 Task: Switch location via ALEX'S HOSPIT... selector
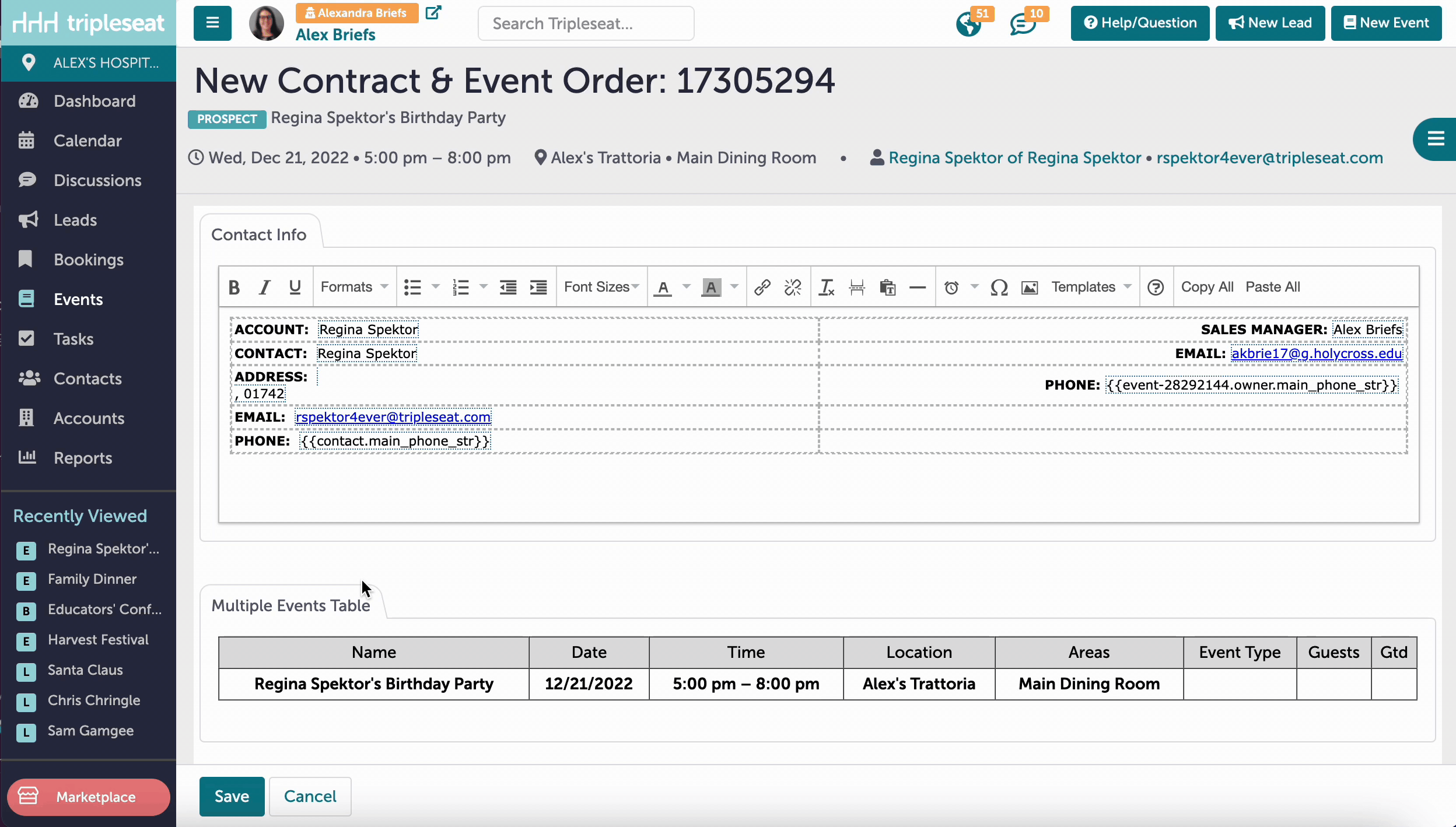point(89,62)
